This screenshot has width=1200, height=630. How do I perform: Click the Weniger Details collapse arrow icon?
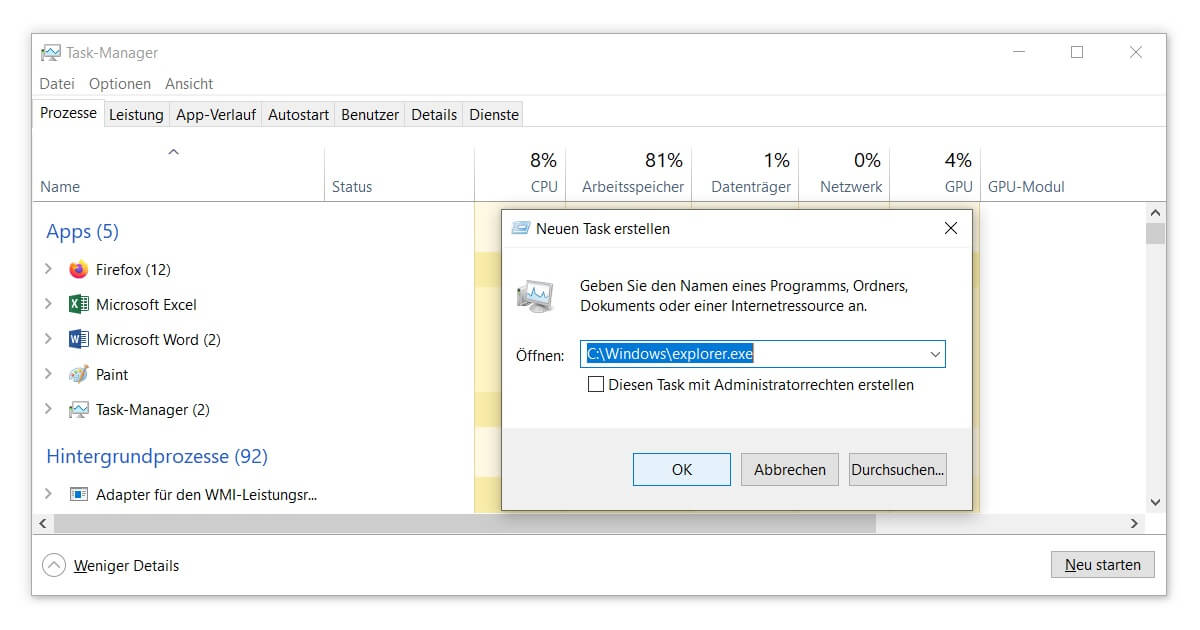[54, 566]
